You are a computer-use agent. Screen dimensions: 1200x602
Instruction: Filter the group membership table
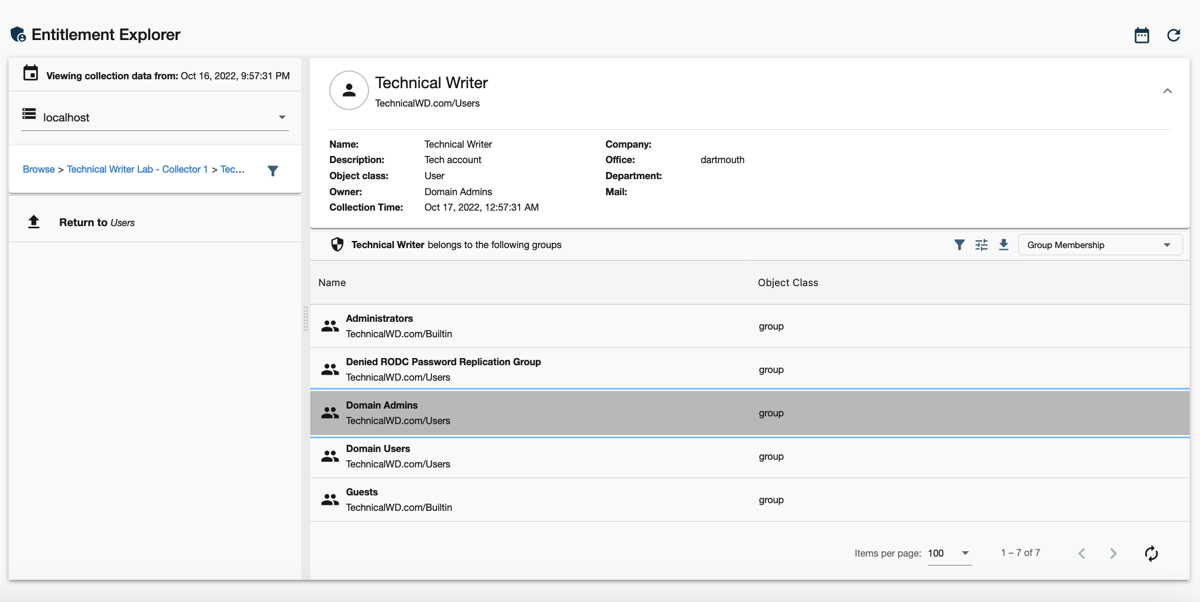click(x=959, y=245)
